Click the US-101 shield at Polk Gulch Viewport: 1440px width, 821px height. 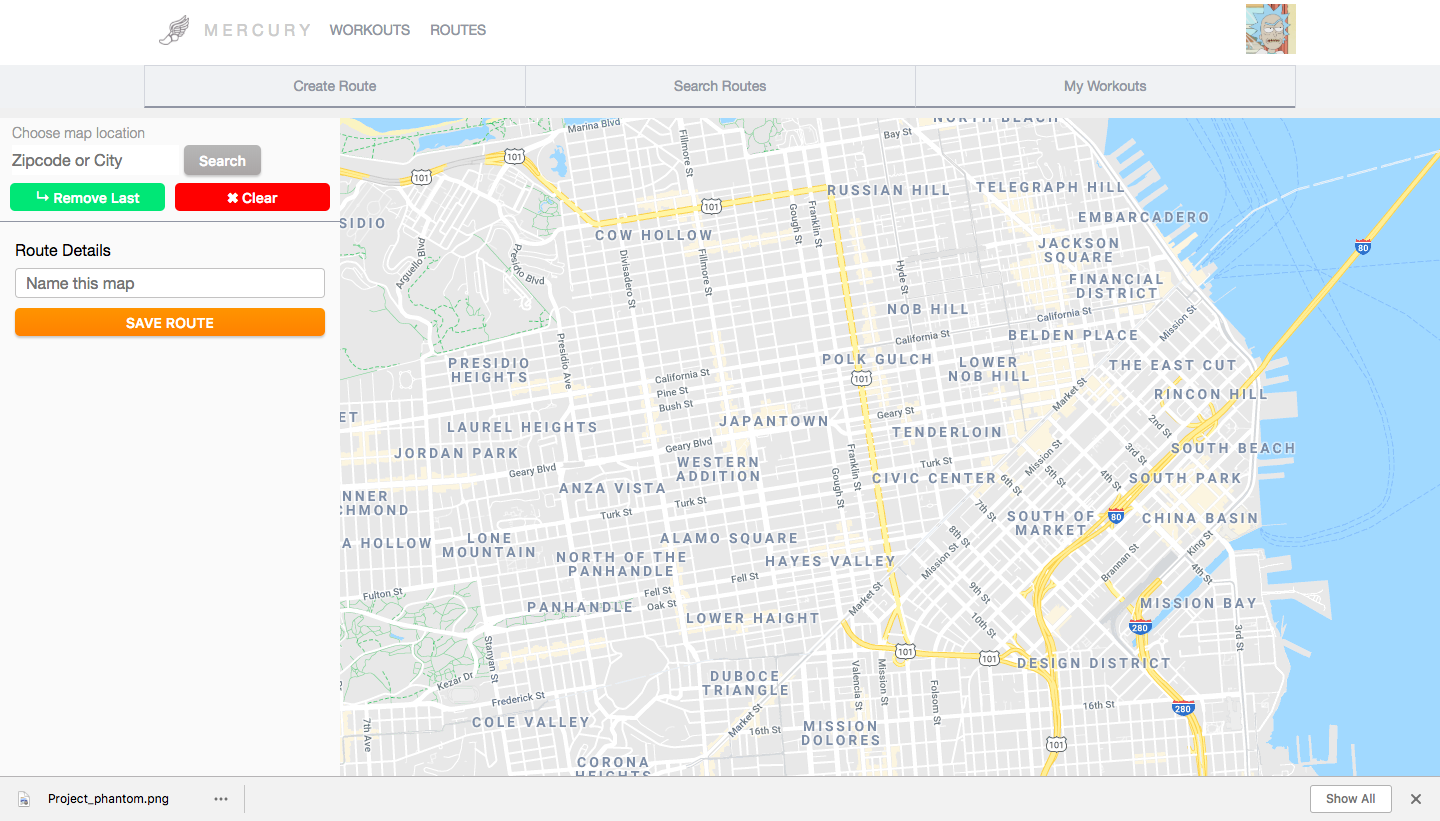pos(861,378)
